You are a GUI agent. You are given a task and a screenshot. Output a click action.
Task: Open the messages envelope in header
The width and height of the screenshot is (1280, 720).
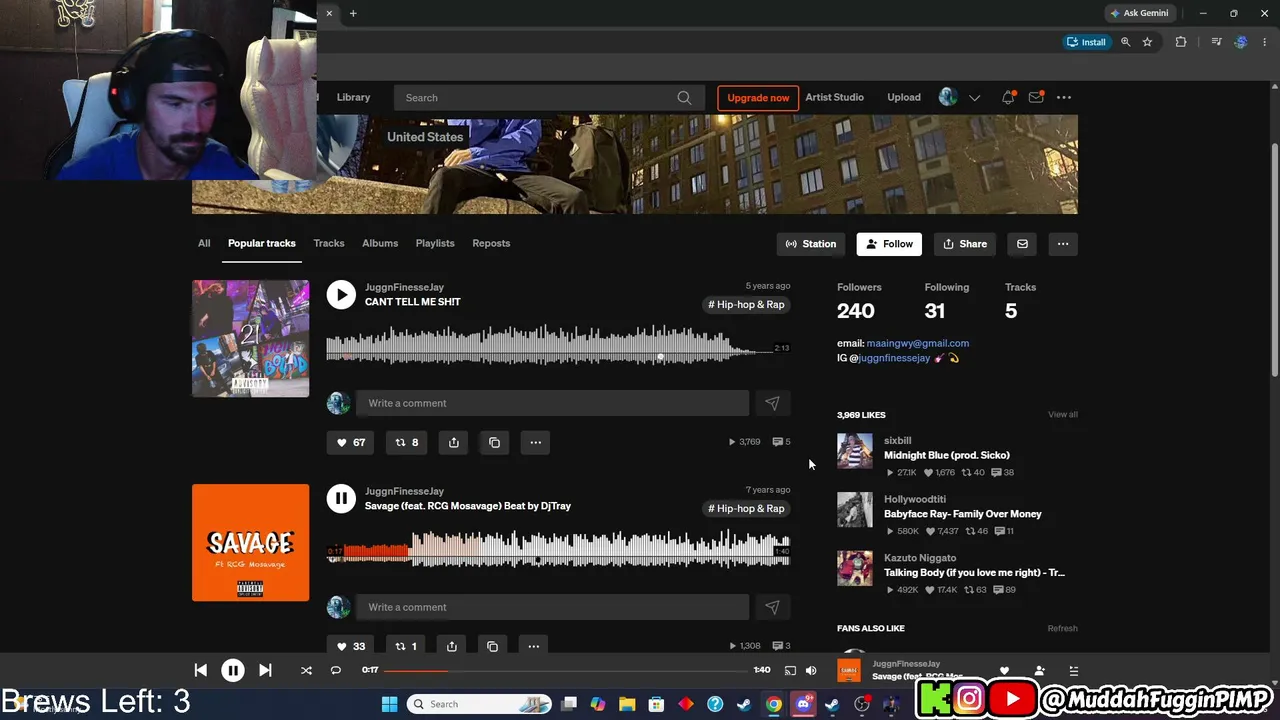pos(1036,98)
